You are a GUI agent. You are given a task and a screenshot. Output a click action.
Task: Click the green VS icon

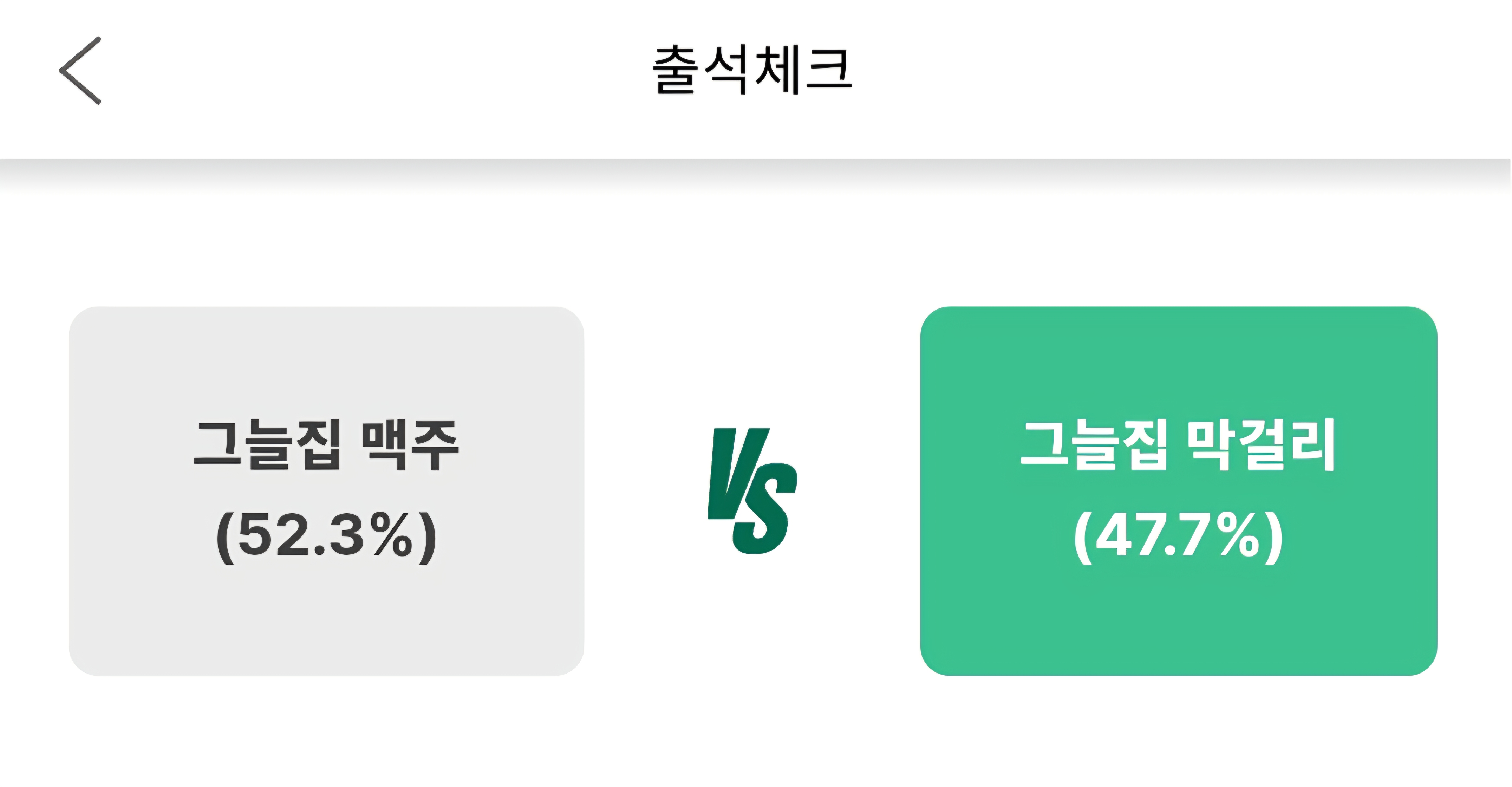(752, 491)
